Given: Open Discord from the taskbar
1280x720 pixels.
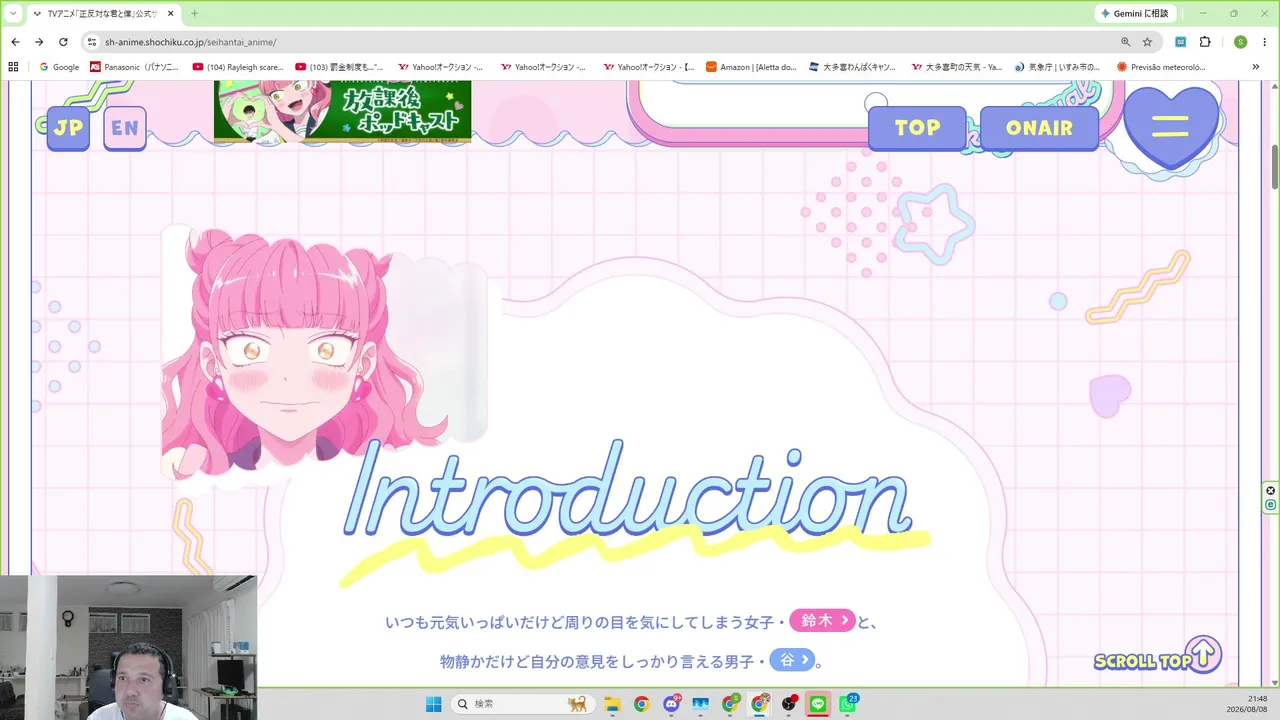Looking at the screenshot, I should click(671, 704).
